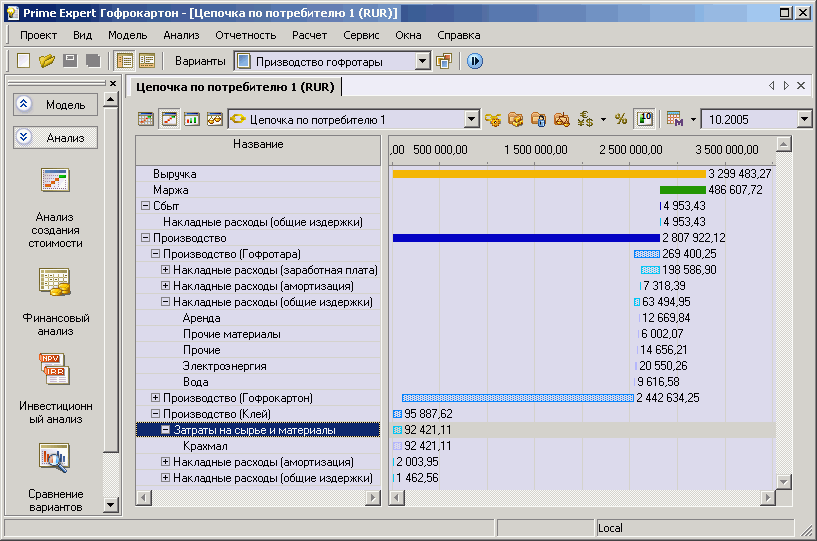Collapse Производство (Клей) node
This screenshot has height=541, width=817.
point(155,414)
